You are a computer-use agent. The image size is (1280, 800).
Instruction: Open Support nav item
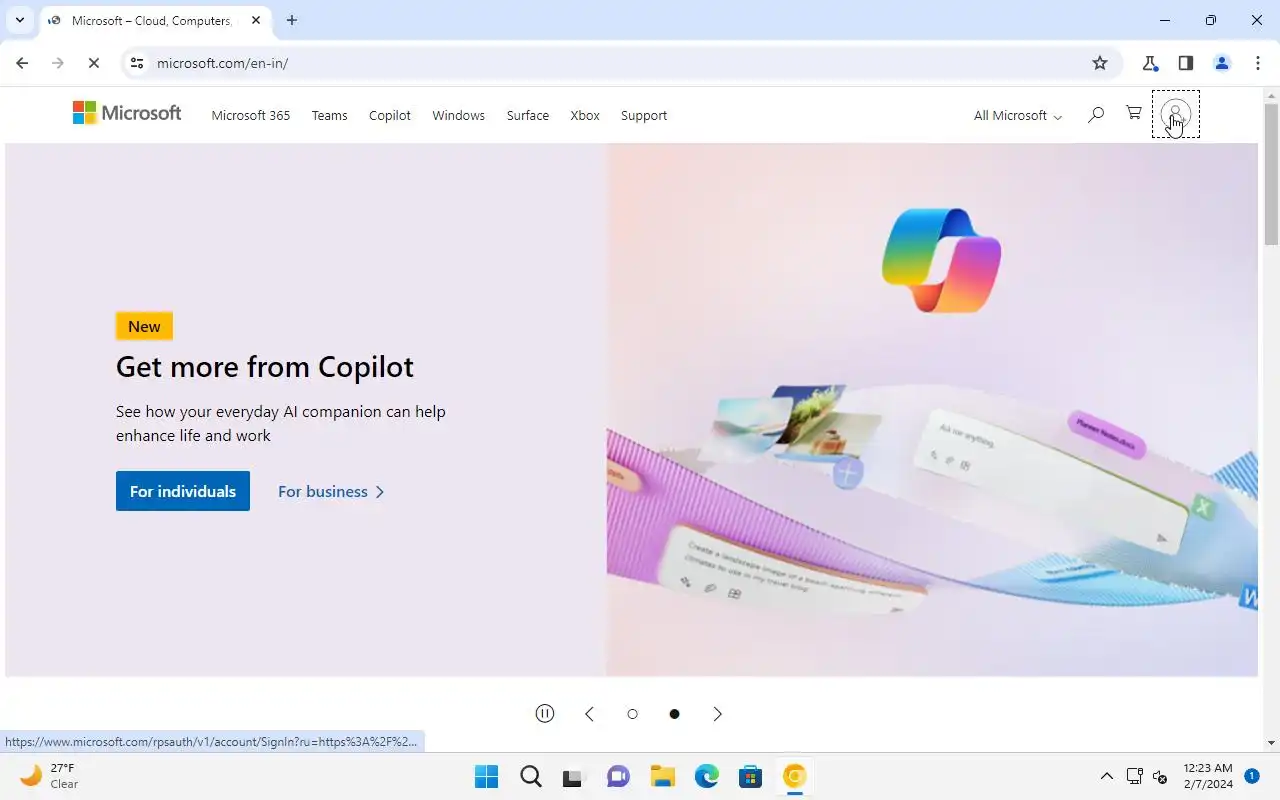644,115
